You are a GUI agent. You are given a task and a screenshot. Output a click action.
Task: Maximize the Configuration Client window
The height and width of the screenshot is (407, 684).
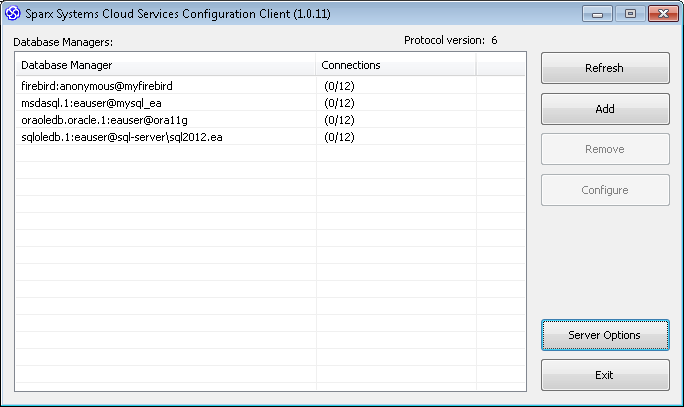[x=629, y=14]
